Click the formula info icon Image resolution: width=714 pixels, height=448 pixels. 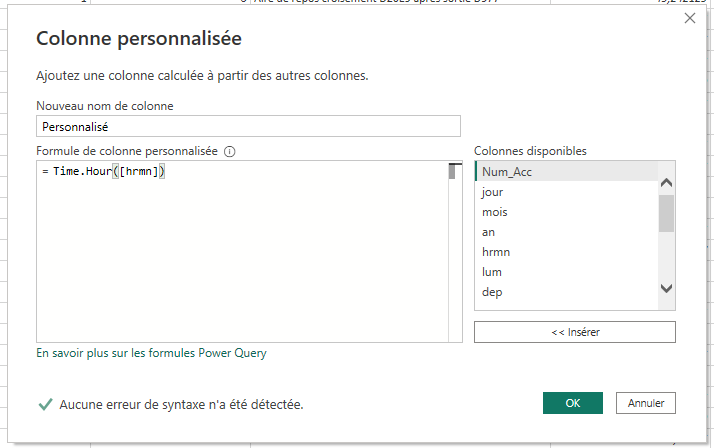click(230, 152)
